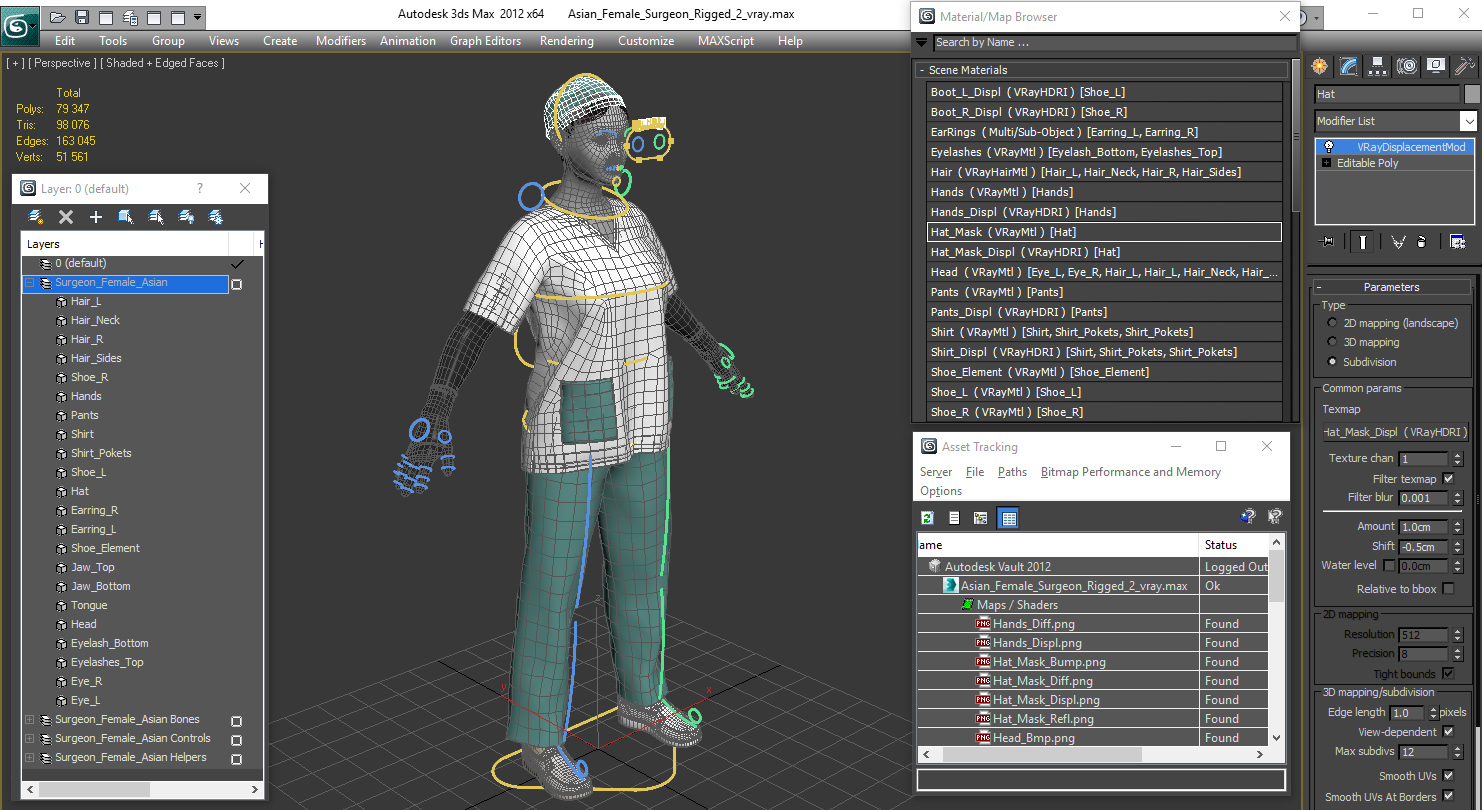Click the Hat object color swatch
Viewport: 1482px width, 810px height.
coord(1472,94)
